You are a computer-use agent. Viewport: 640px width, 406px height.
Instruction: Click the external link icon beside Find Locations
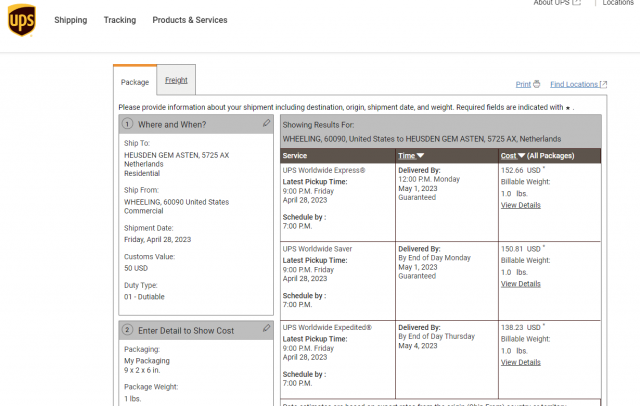point(603,84)
